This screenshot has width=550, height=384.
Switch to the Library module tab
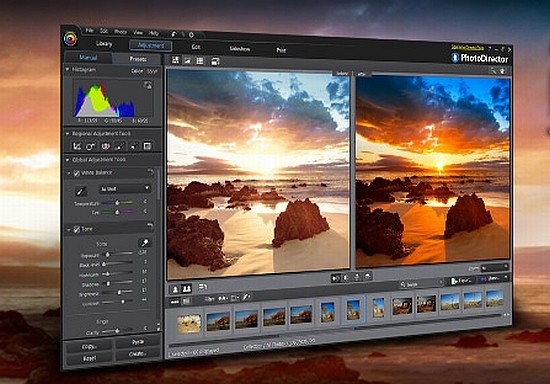[x=104, y=44]
